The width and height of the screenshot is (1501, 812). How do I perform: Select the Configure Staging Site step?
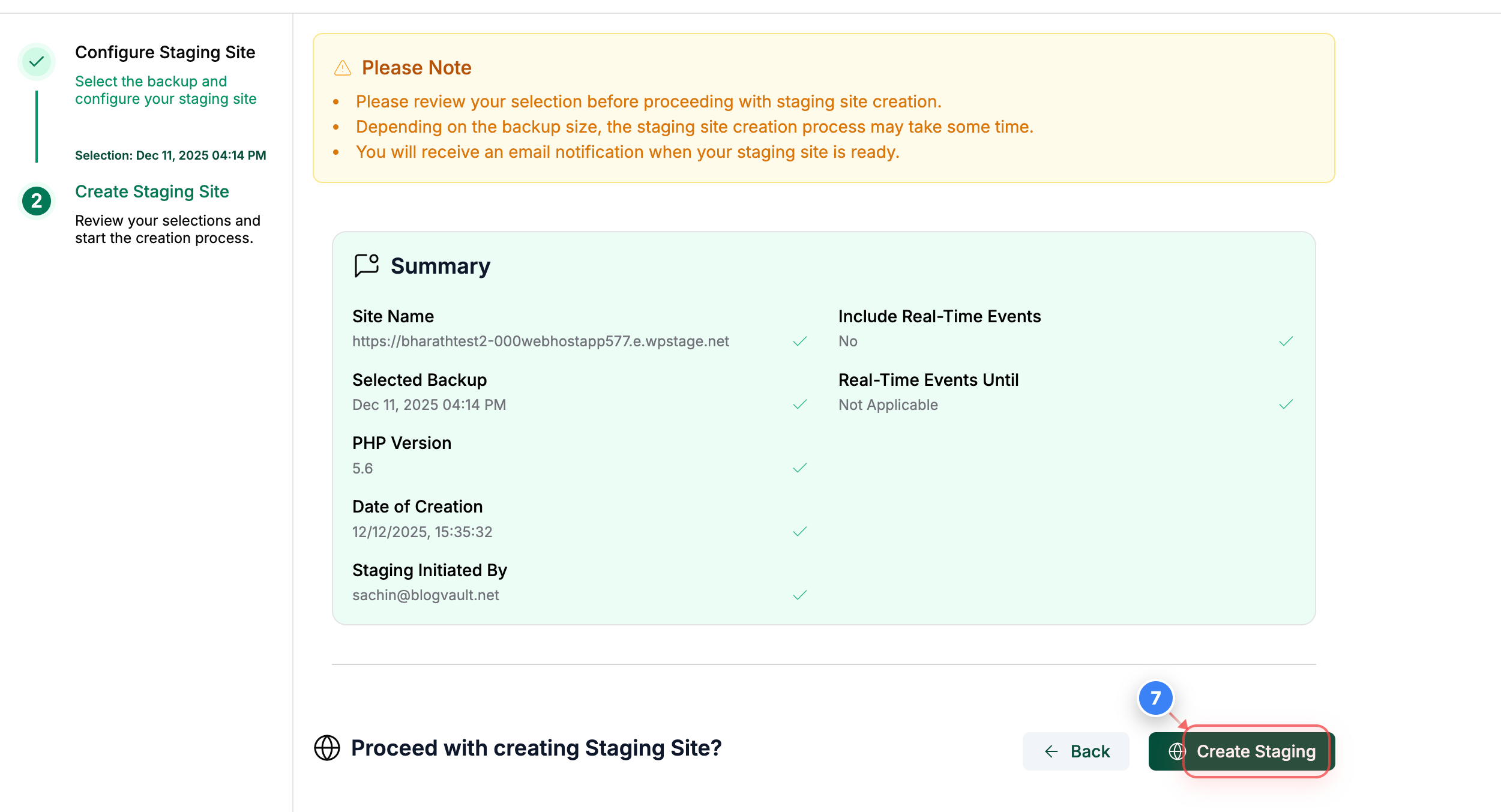coord(165,52)
